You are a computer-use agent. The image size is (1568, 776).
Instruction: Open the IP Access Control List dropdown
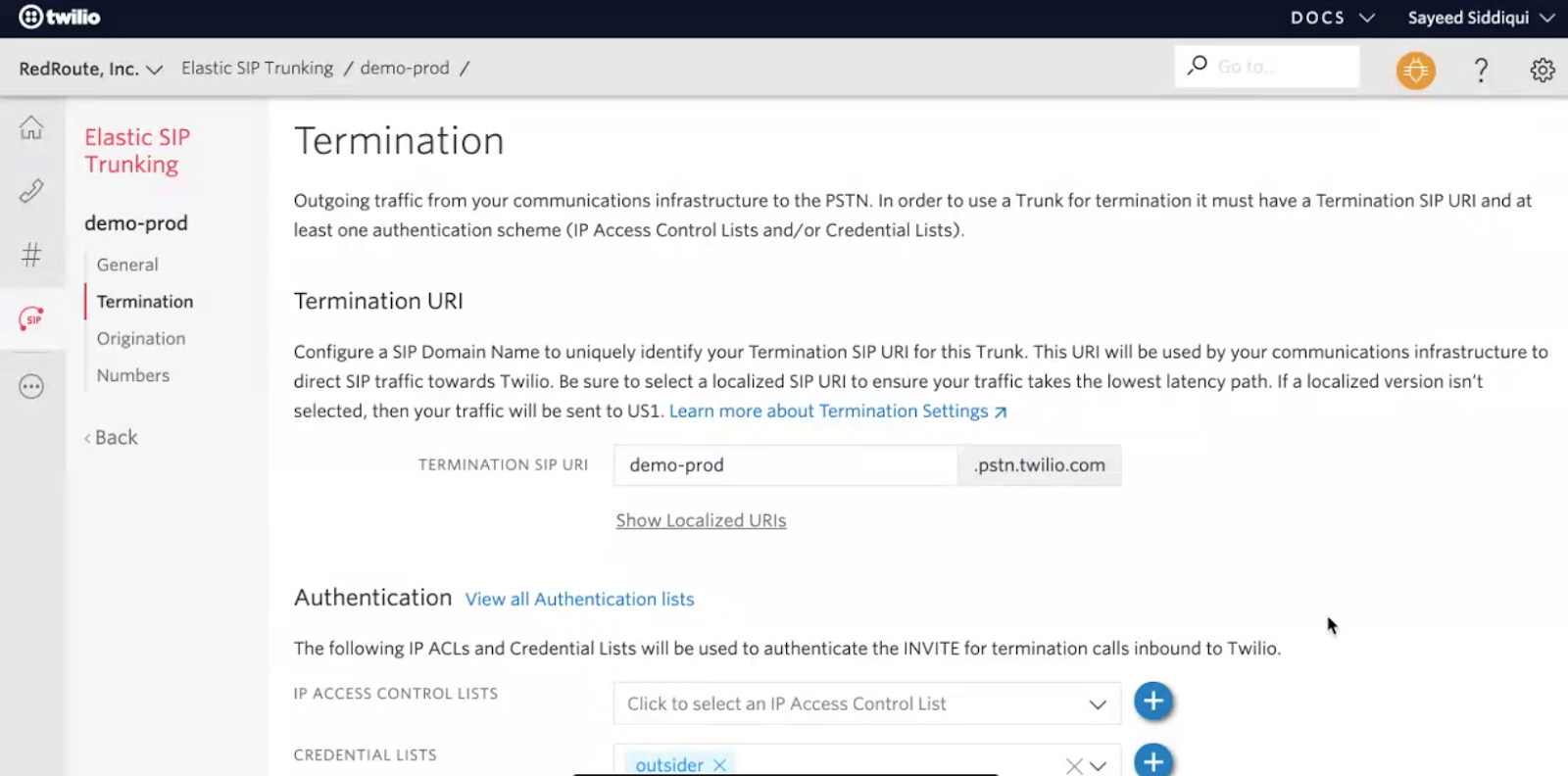pyautogui.click(x=866, y=703)
